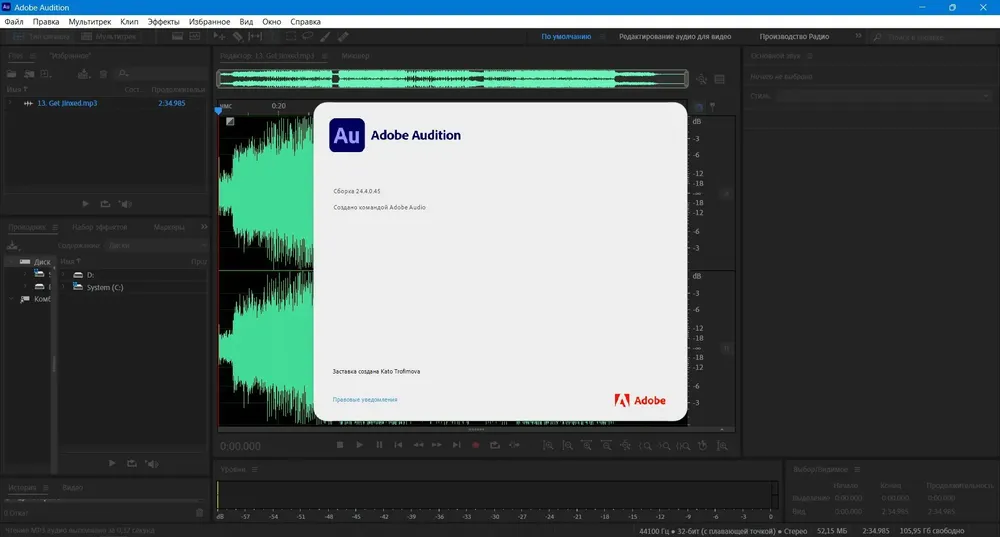1000x537 pixels.
Task: Select the Paintbrush selection tool
Action: pyautogui.click(x=325, y=37)
